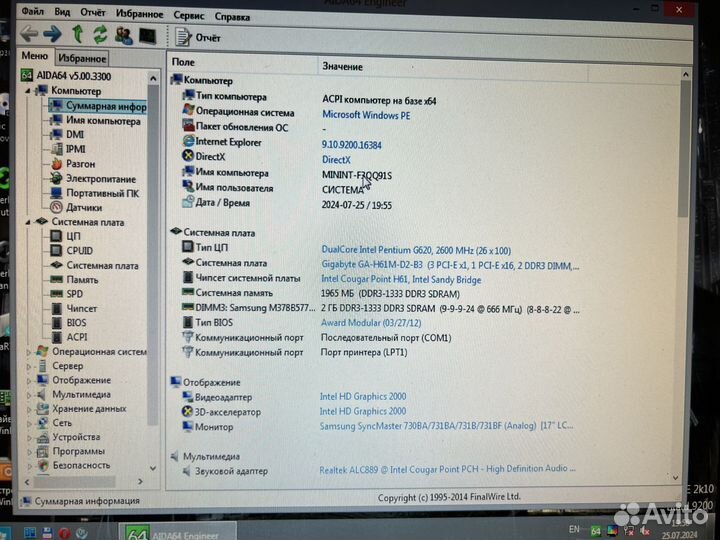Select DMI tree item
The image size is (720, 540).
(x=68, y=135)
